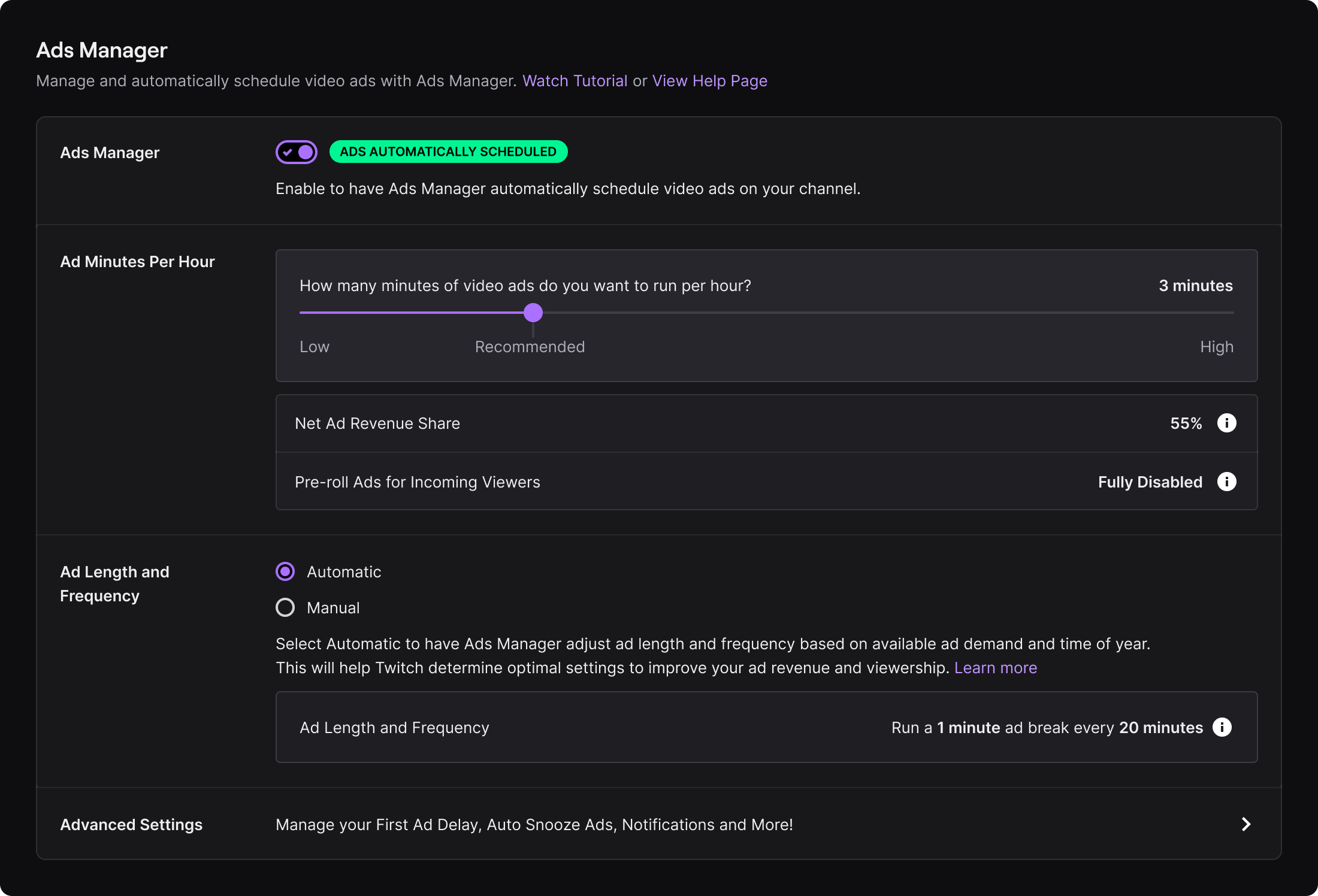Image resolution: width=1318 pixels, height=896 pixels.
Task: Click the Learn more link
Action: [995, 668]
